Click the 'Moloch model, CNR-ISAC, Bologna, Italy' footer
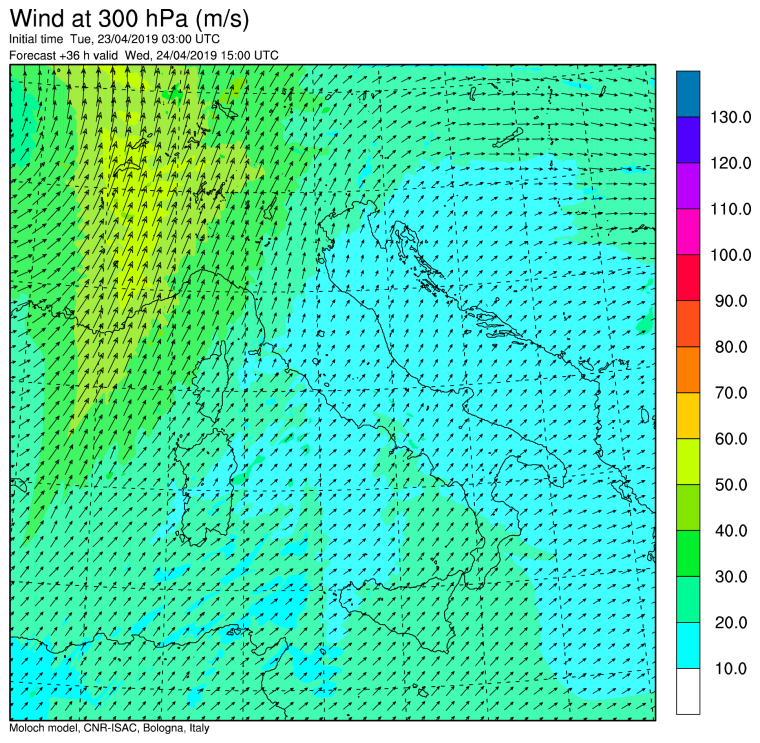Screen dimensions: 760x743 [110, 728]
